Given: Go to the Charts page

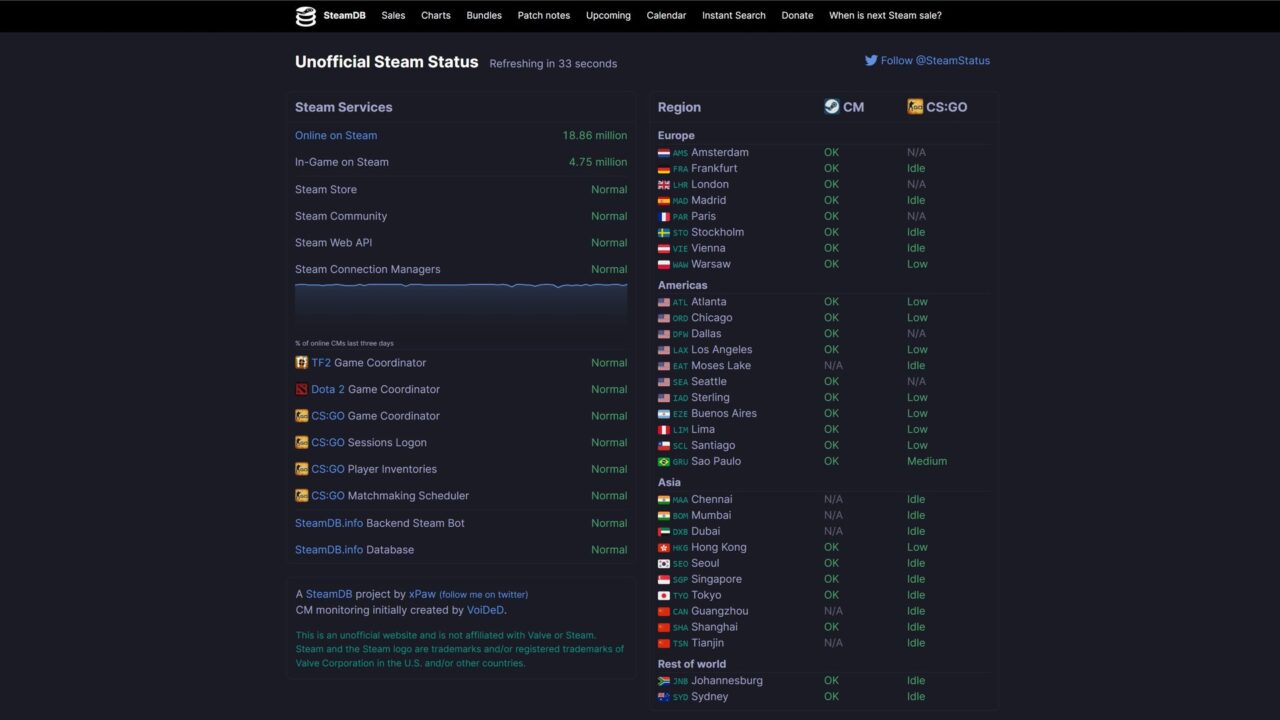Looking at the screenshot, I should (x=436, y=16).
